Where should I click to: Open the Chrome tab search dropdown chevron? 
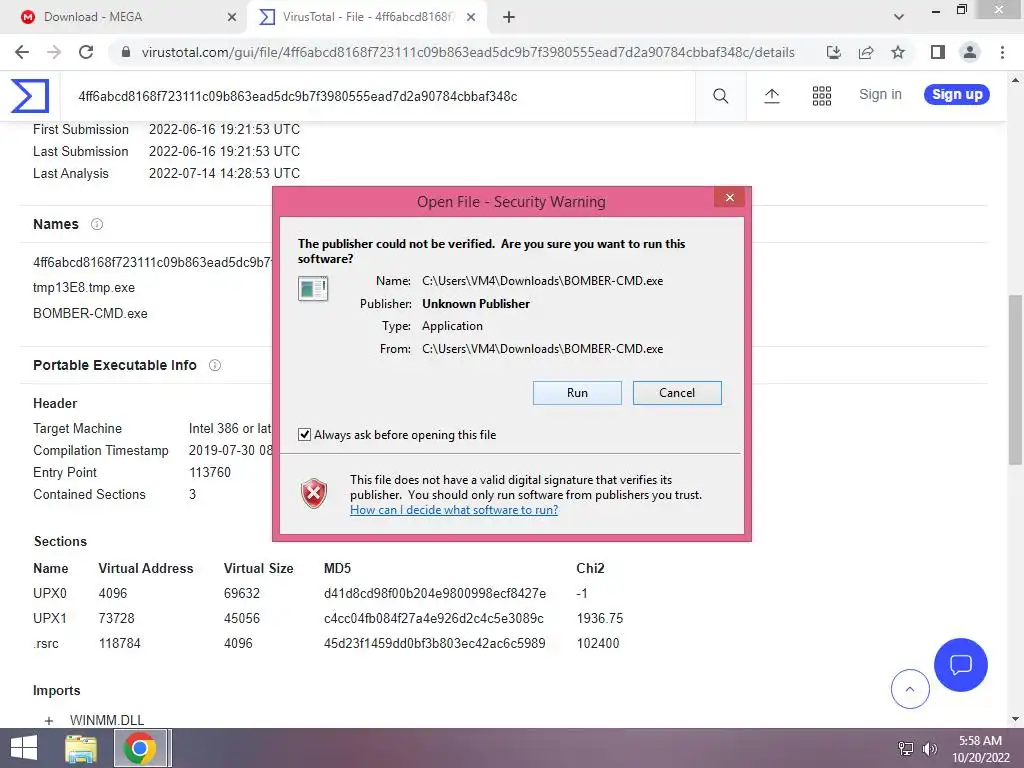click(x=899, y=18)
